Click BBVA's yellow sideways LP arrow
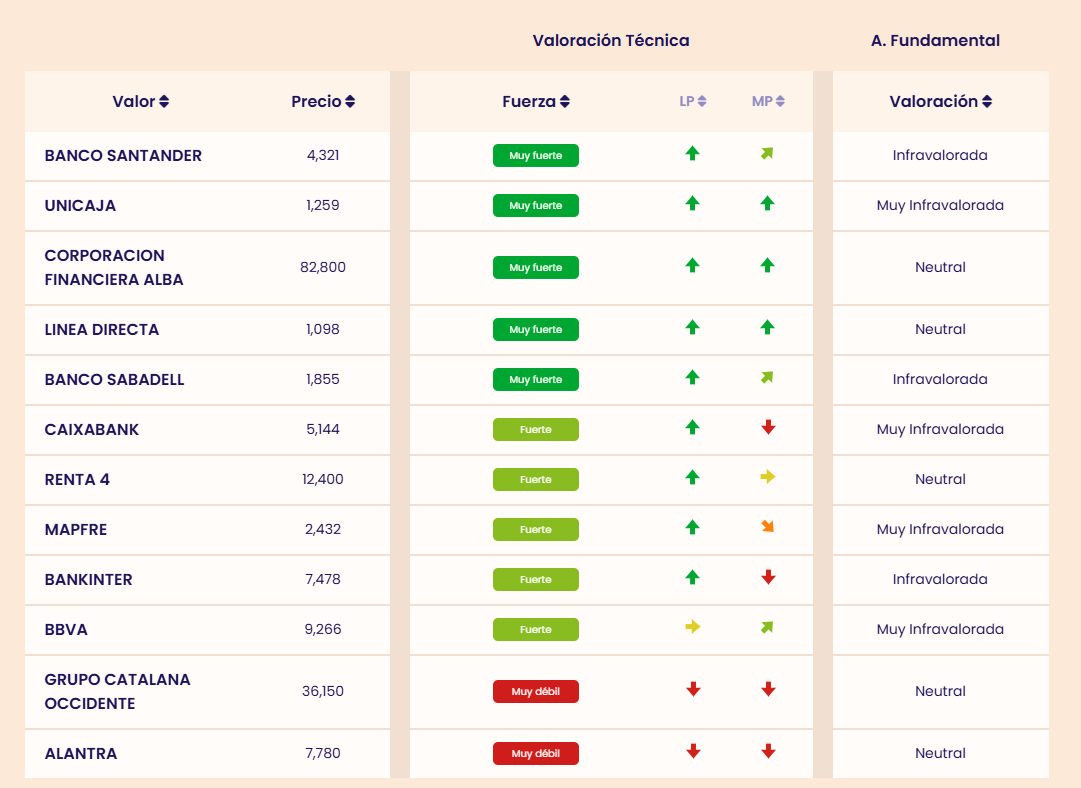The width and height of the screenshot is (1081, 788). point(692,628)
